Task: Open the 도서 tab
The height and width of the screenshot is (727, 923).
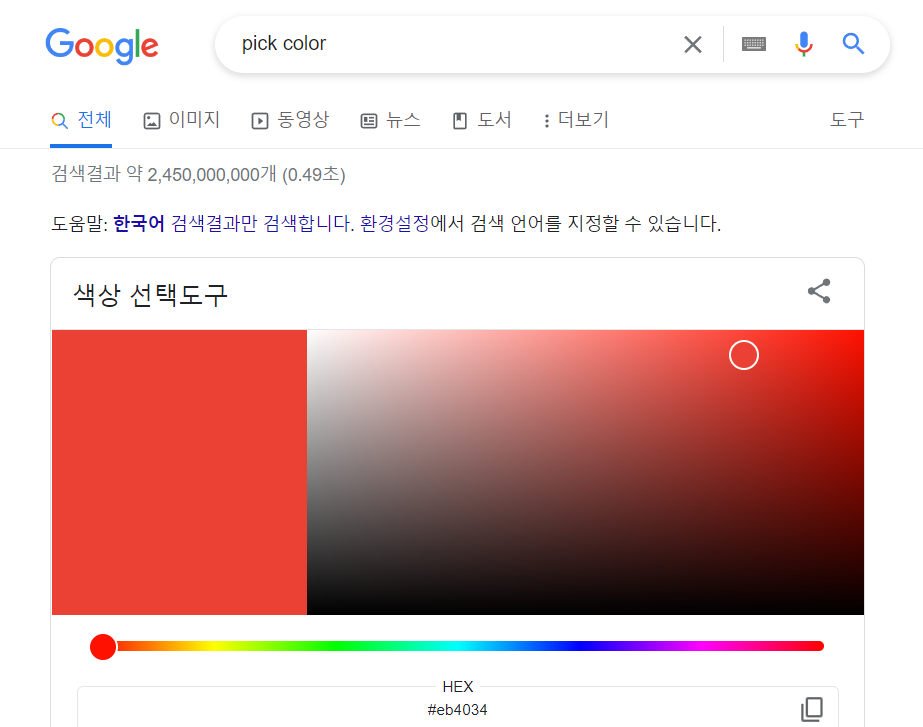Action: click(482, 120)
